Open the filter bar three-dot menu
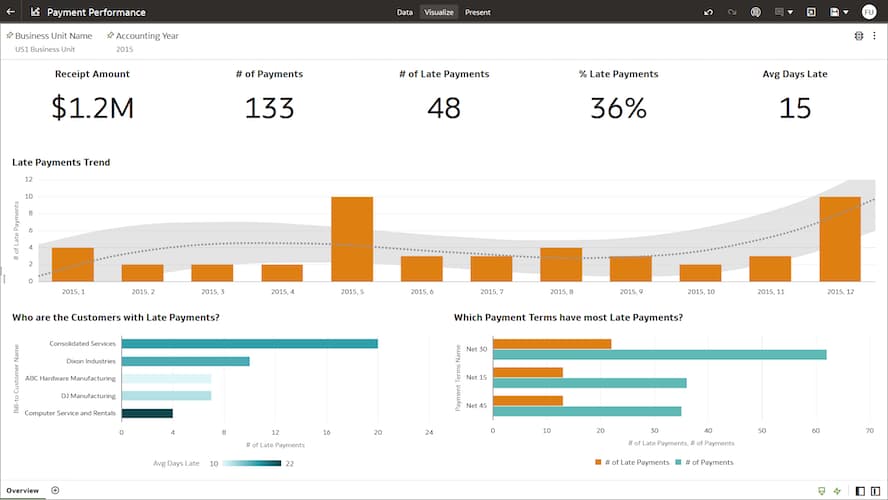Image resolution: width=888 pixels, height=500 pixels. click(x=875, y=36)
